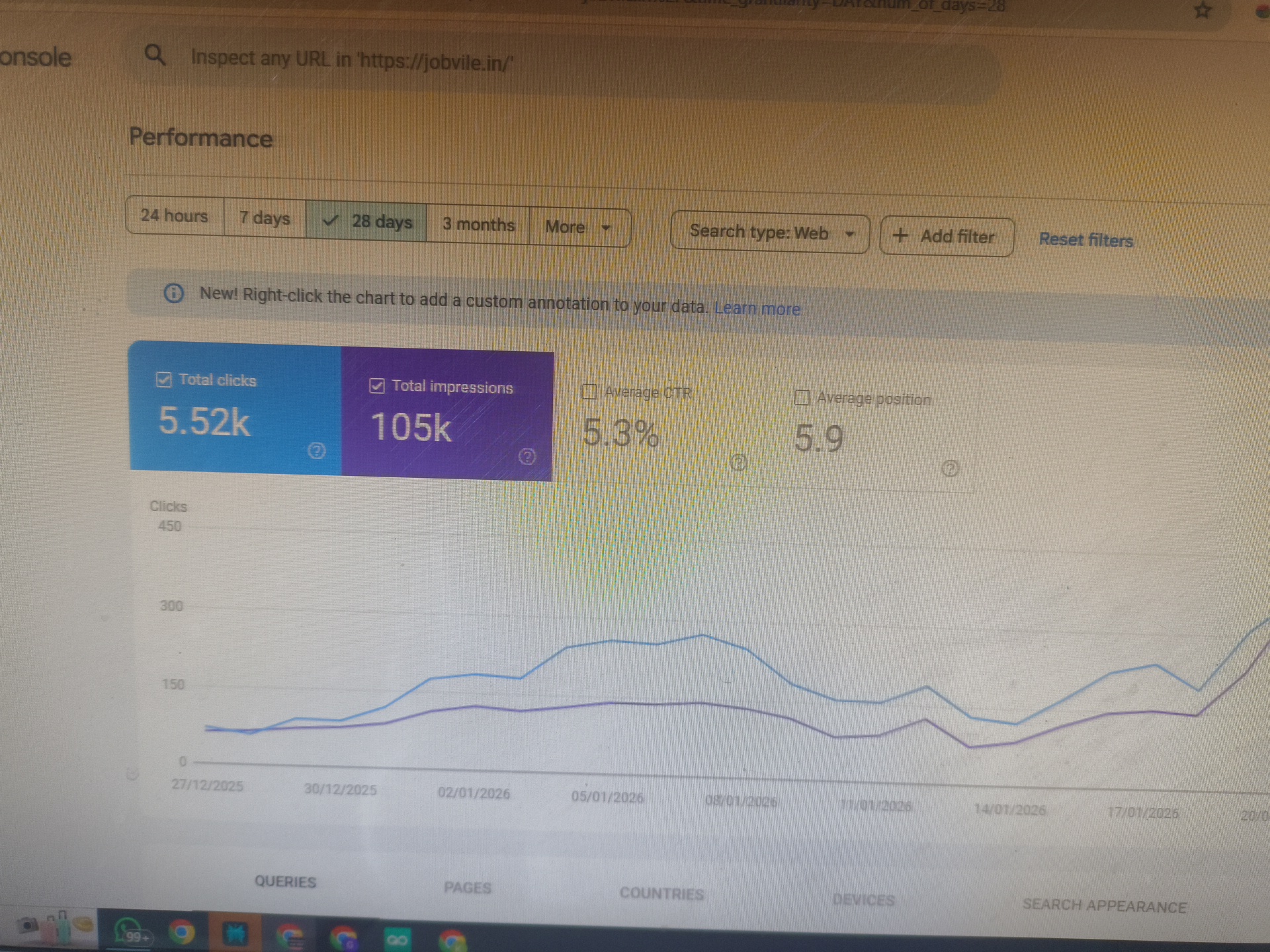Click help icon on Total impressions card
1270x952 pixels.
[x=527, y=456]
